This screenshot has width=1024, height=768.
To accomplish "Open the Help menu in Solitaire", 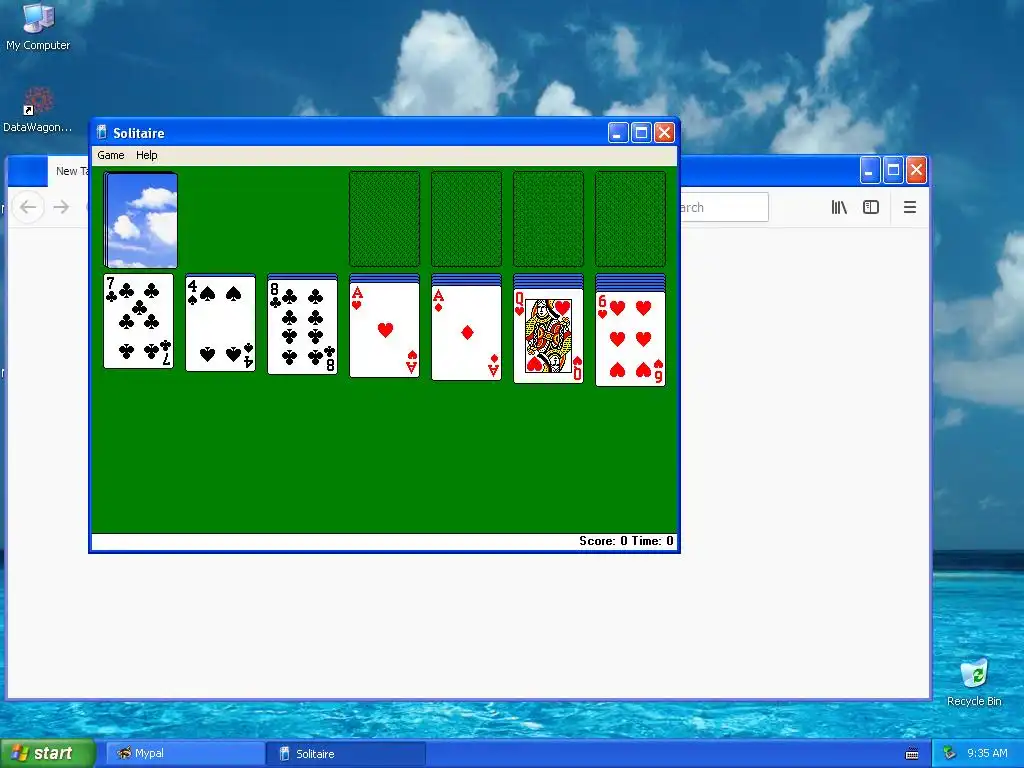I will click(x=146, y=155).
